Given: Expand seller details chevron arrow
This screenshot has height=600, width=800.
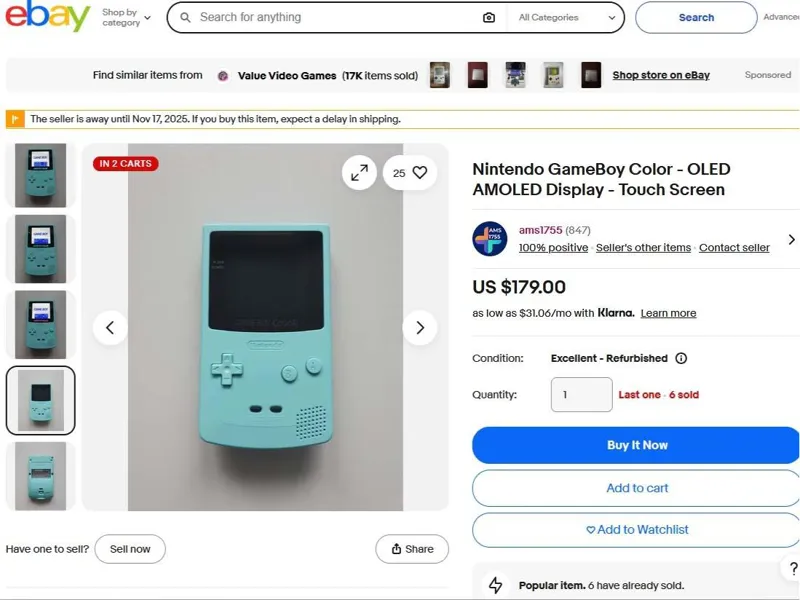Looking at the screenshot, I should [791, 240].
